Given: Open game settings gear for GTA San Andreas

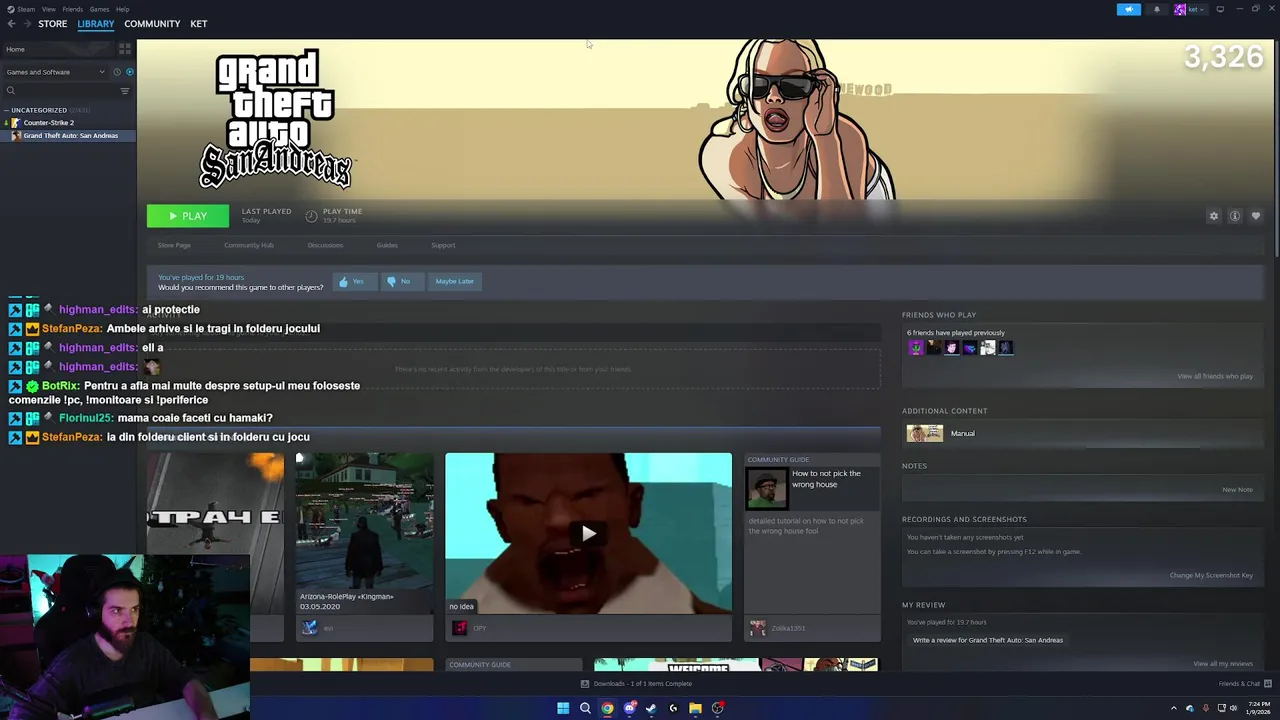Looking at the screenshot, I should coord(1214,216).
